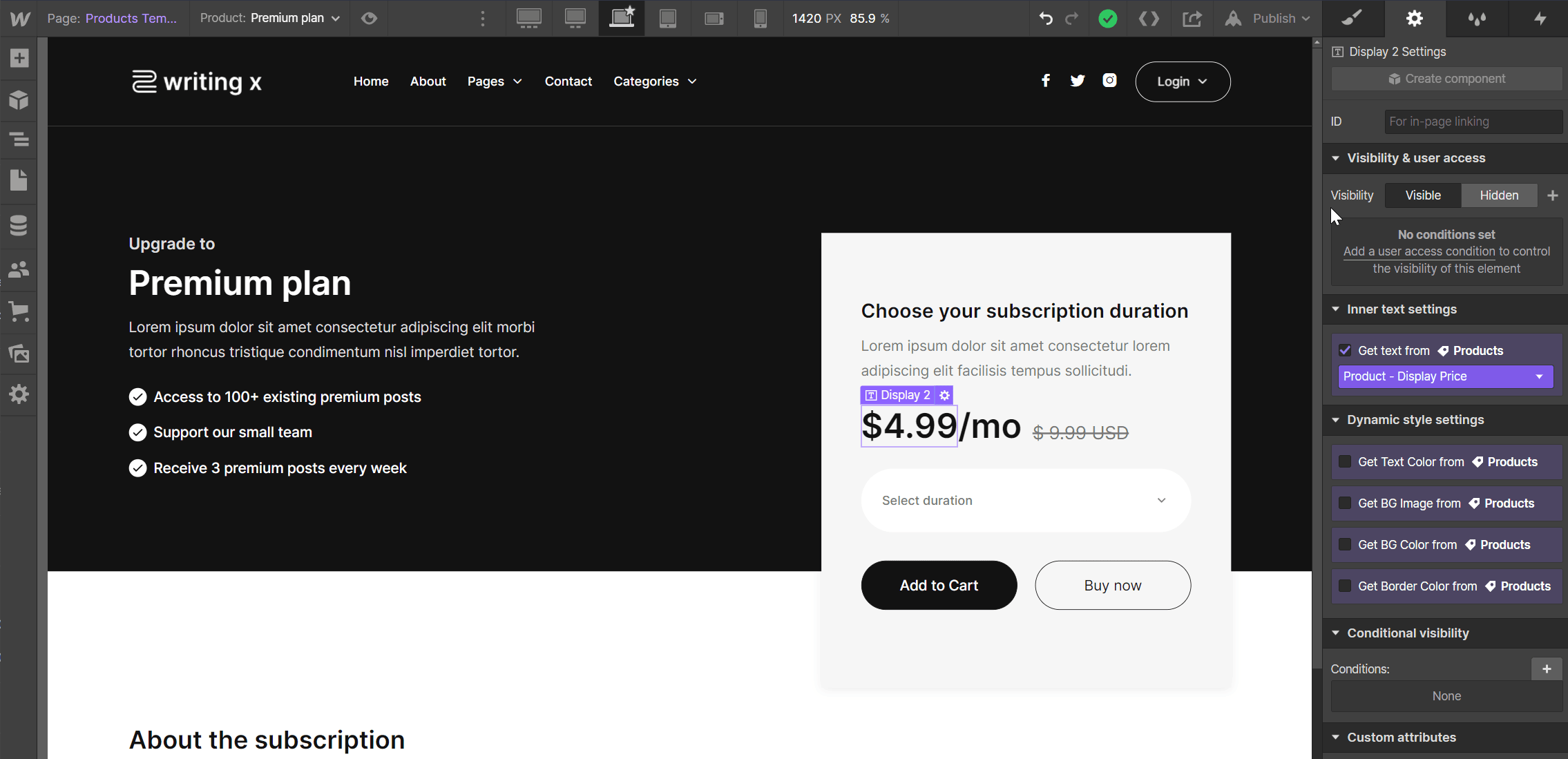Viewport: 1568px width, 759px height.
Task: Uncheck 'Get text from Products'
Action: (x=1346, y=350)
